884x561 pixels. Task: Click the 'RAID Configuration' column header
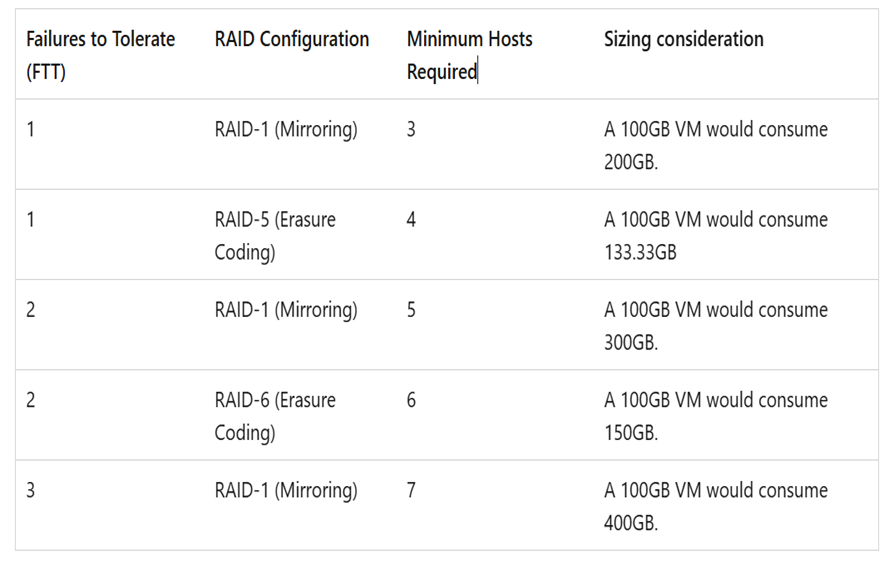coord(291,39)
